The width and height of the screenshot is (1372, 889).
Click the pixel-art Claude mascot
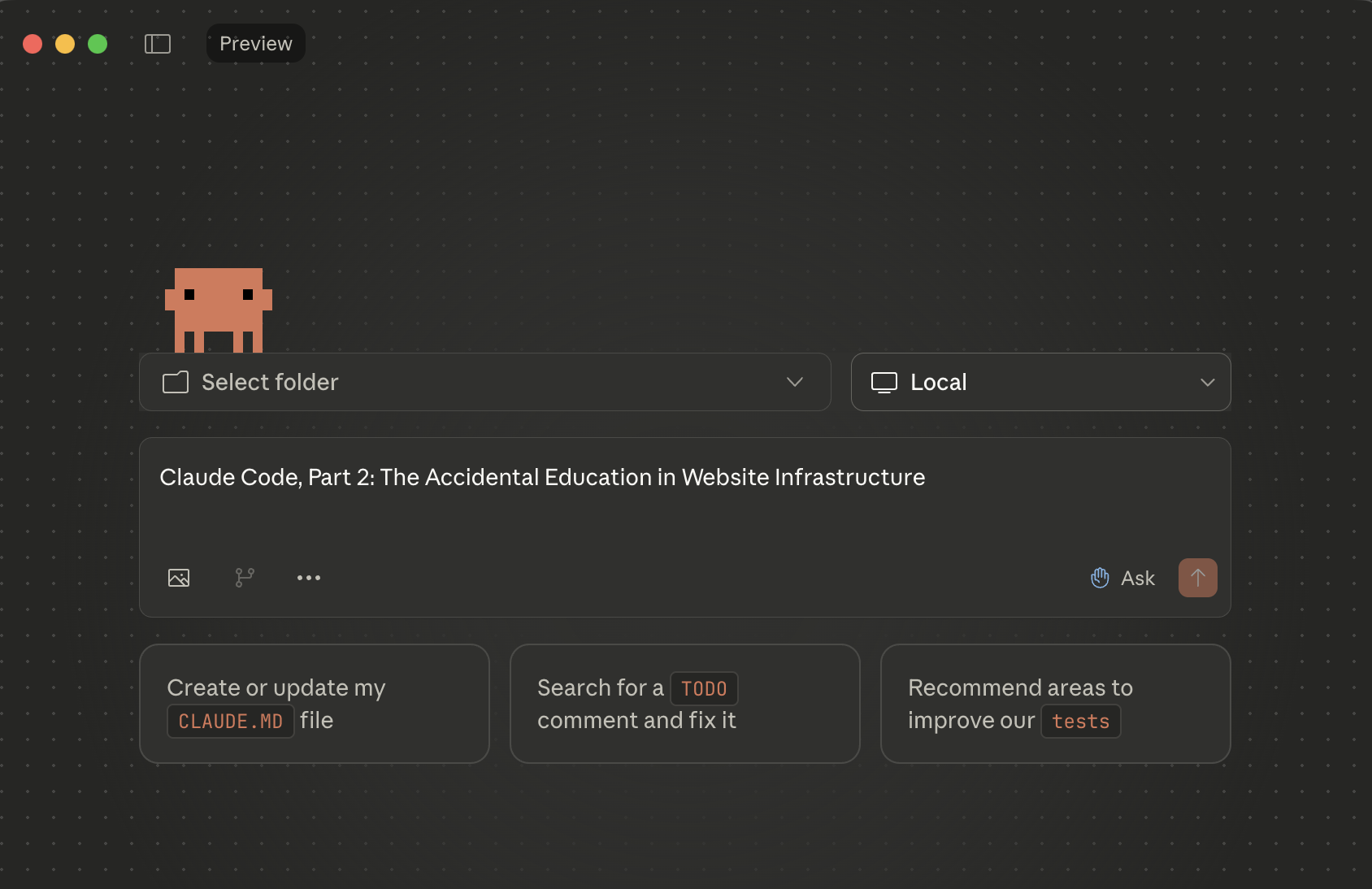219,310
